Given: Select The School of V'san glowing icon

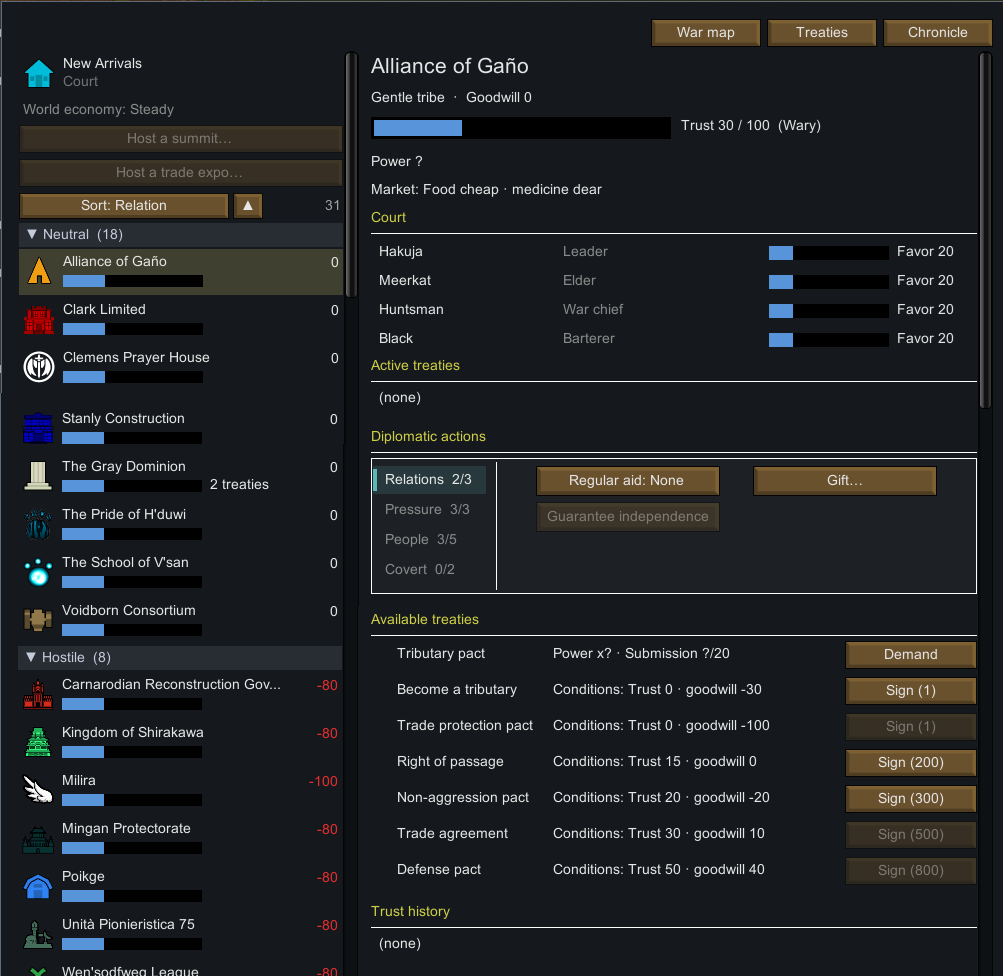Looking at the screenshot, I should tap(38, 572).
